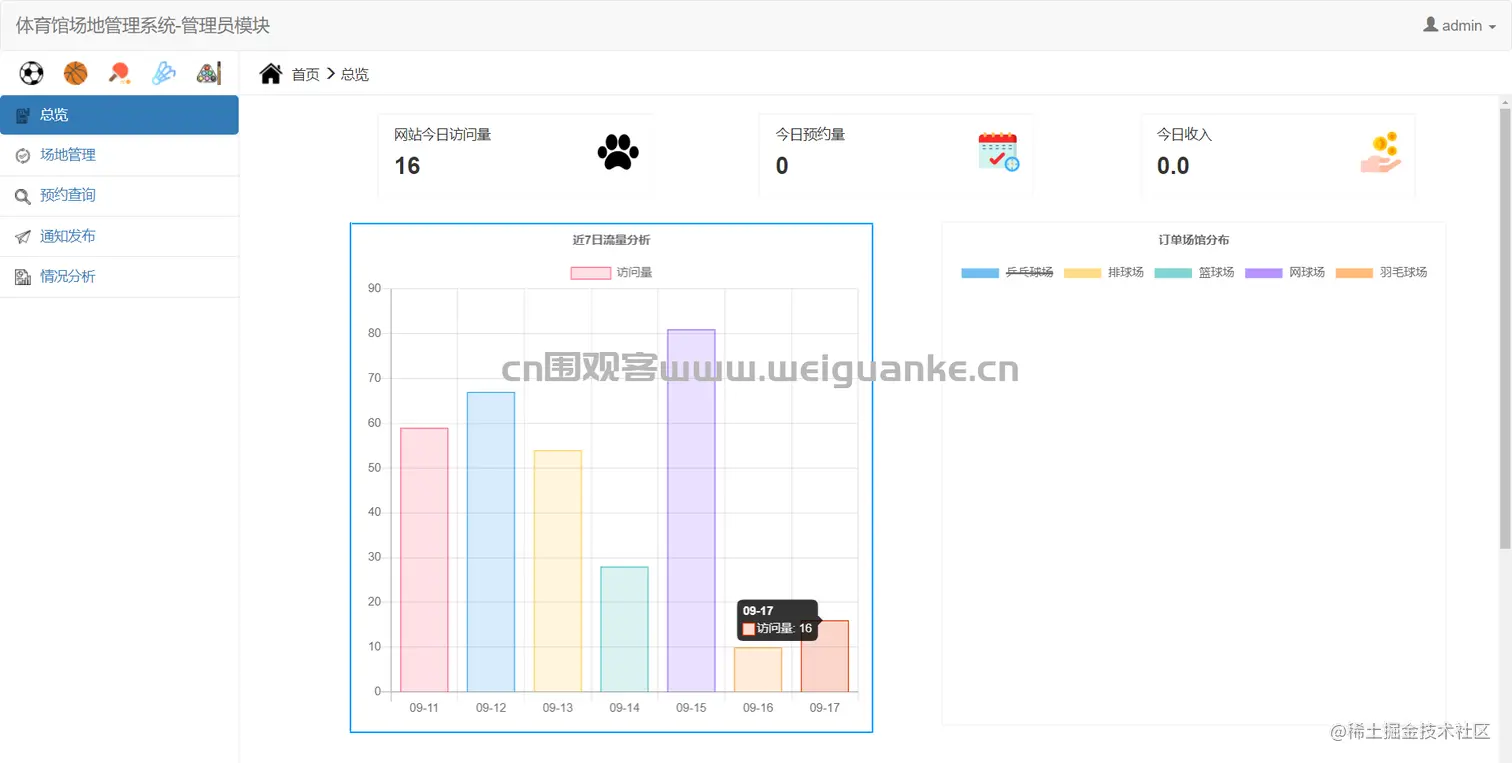Open 情况分析 menu item

pos(119,277)
